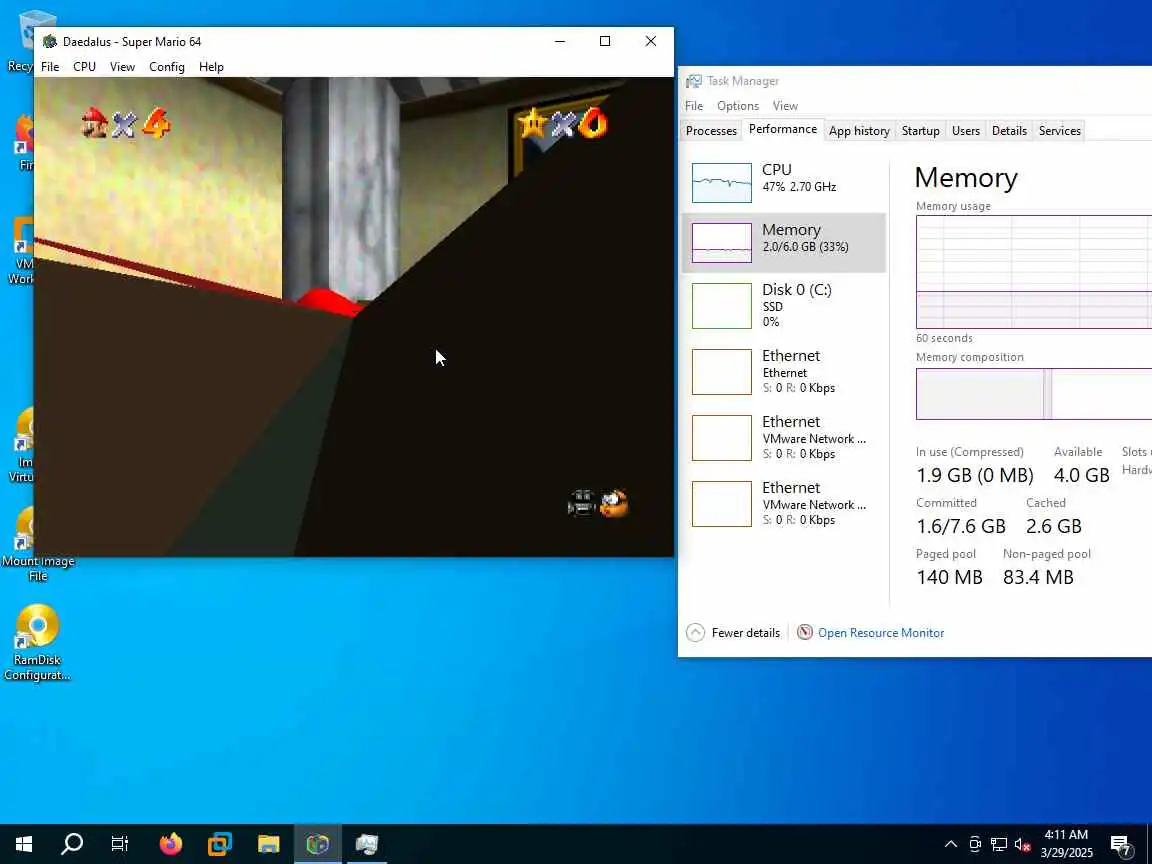Open taskbar Search
The height and width of the screenshot is (864, 1152).
(x=72, y=844)
